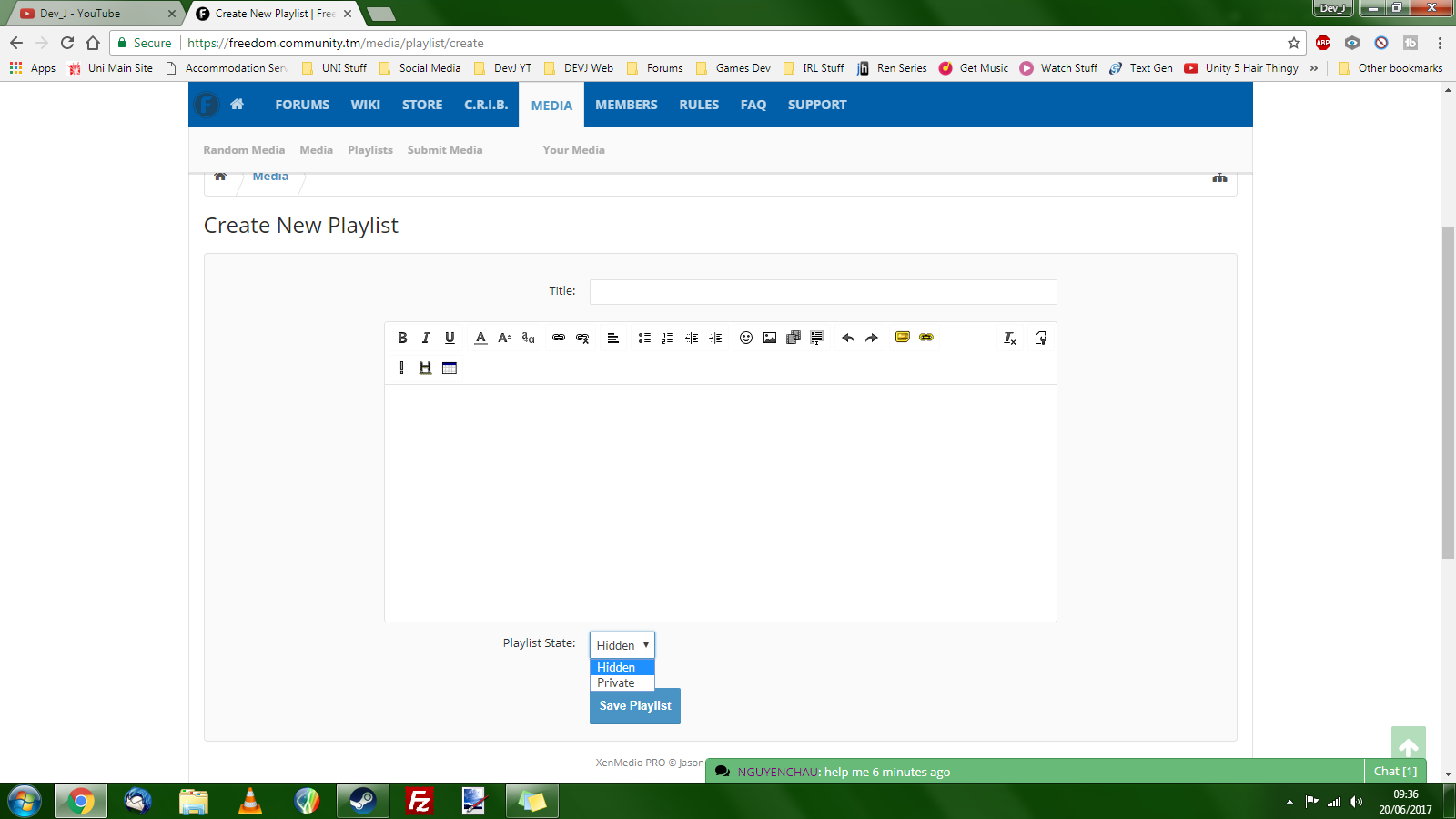Open the FORUMS navigation tab

point(302,105)
